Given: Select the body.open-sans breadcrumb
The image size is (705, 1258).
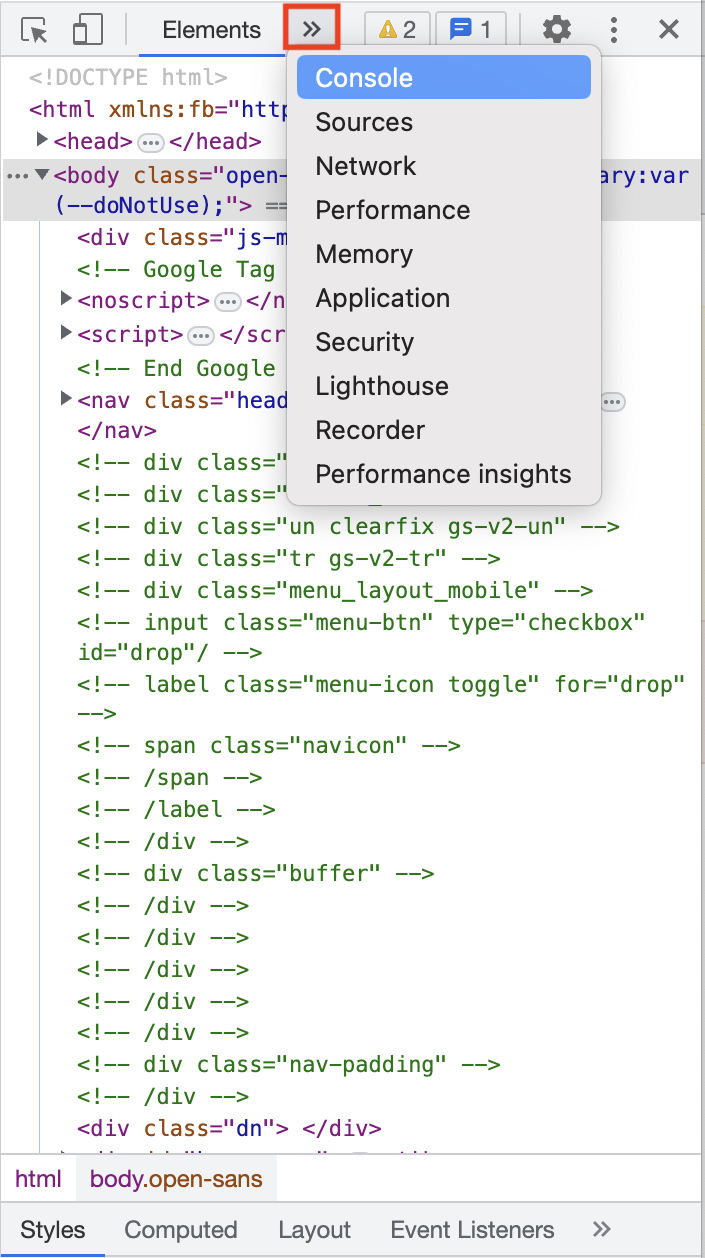Looking at the screenshot, I should [176, 1179].
